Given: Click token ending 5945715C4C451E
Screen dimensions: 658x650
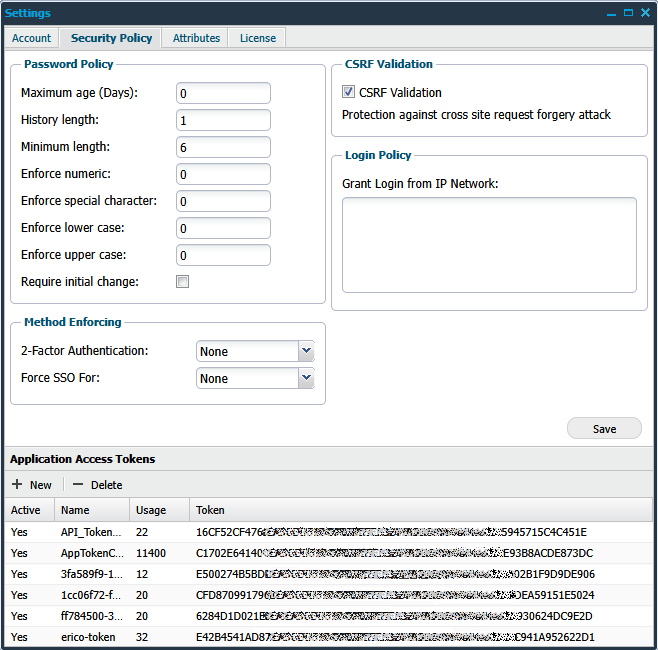Looking at the screenshot, I should (x=391, y=532).
